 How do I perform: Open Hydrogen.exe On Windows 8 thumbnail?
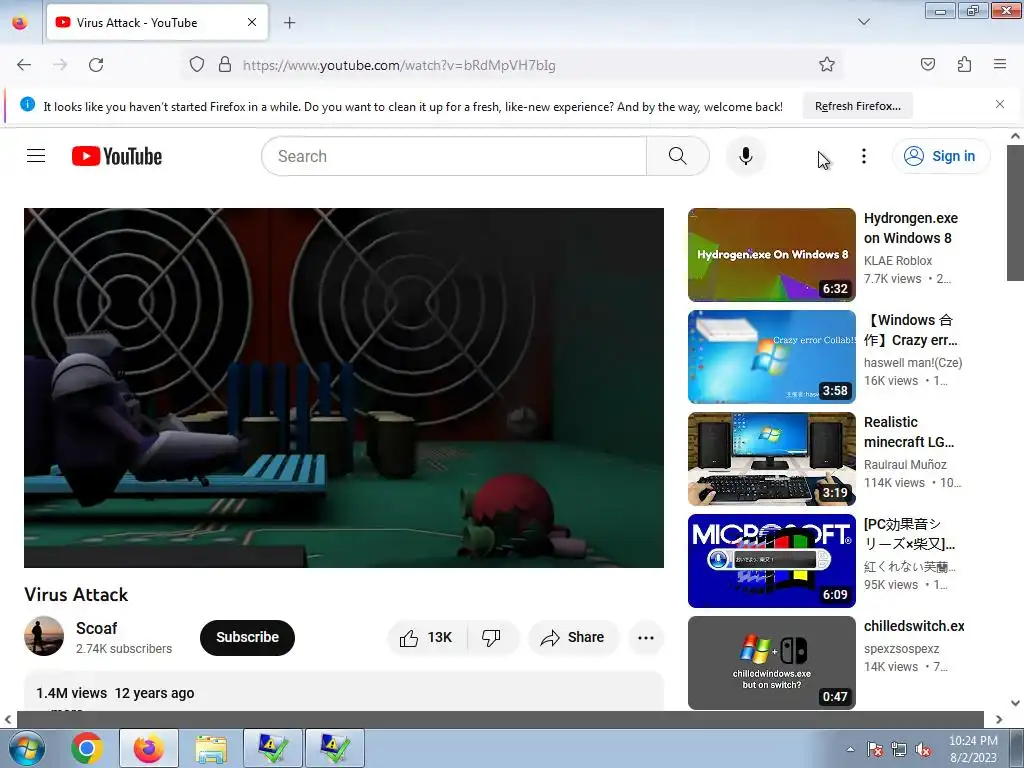772,255
